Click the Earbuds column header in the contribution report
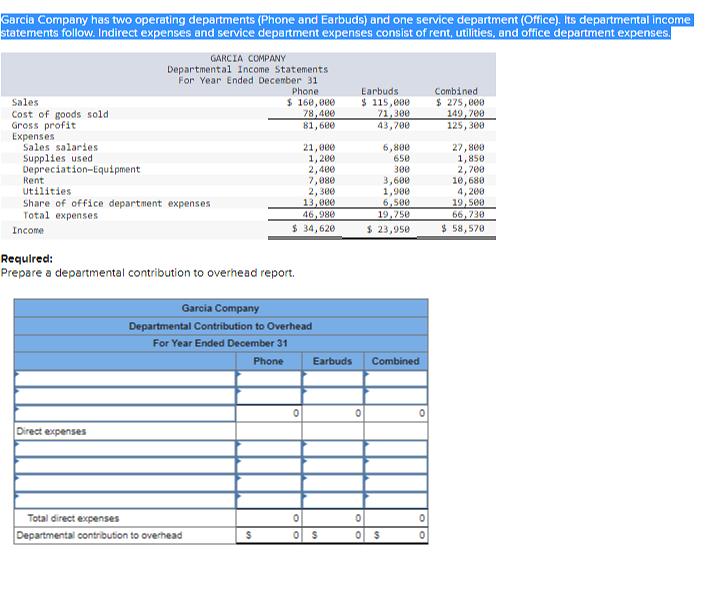The height and width of the screenshot is (596, 708). pyautogui.click(x=332, y=361)
